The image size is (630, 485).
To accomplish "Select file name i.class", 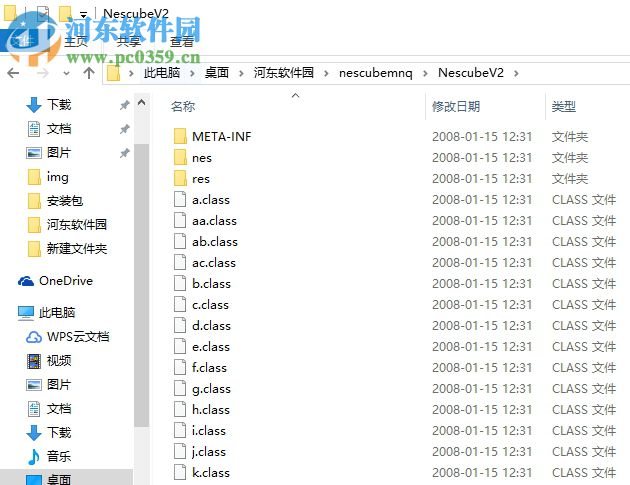I will [x=209, y=430].
